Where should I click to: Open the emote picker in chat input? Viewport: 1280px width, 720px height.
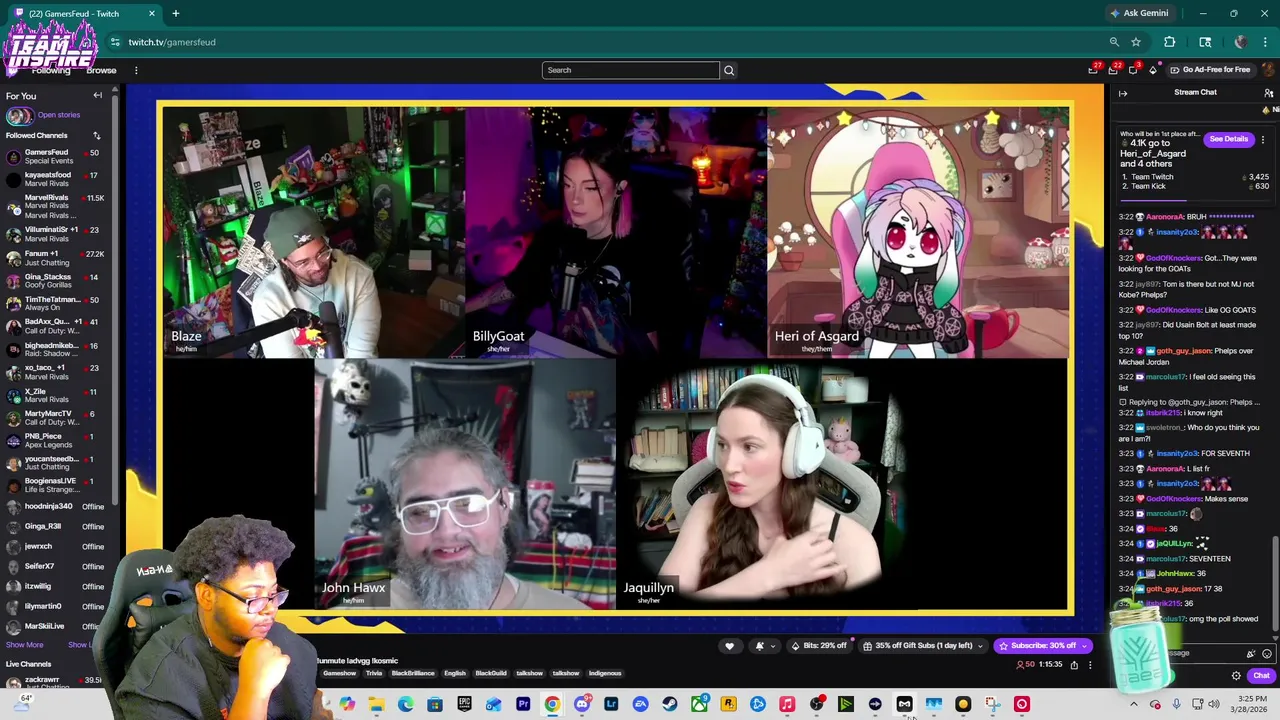tap(1267, 653)
